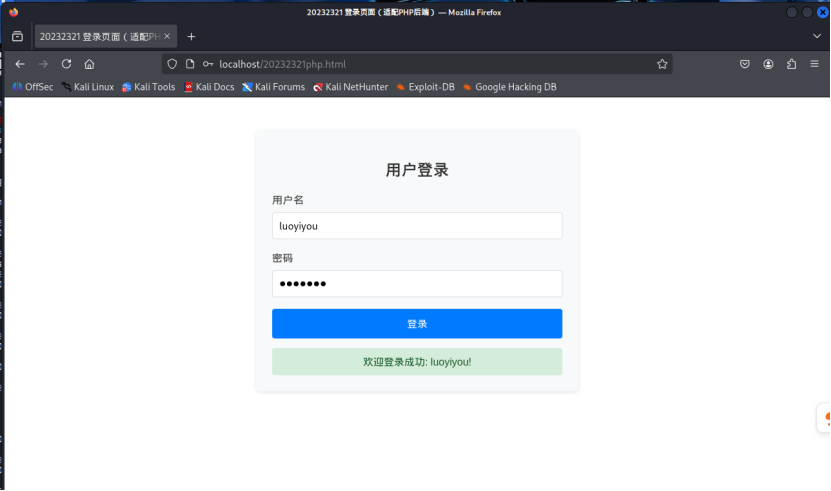Open the Pocket save icon
This screenshot has width=831, height=491.
click(745, 64)
